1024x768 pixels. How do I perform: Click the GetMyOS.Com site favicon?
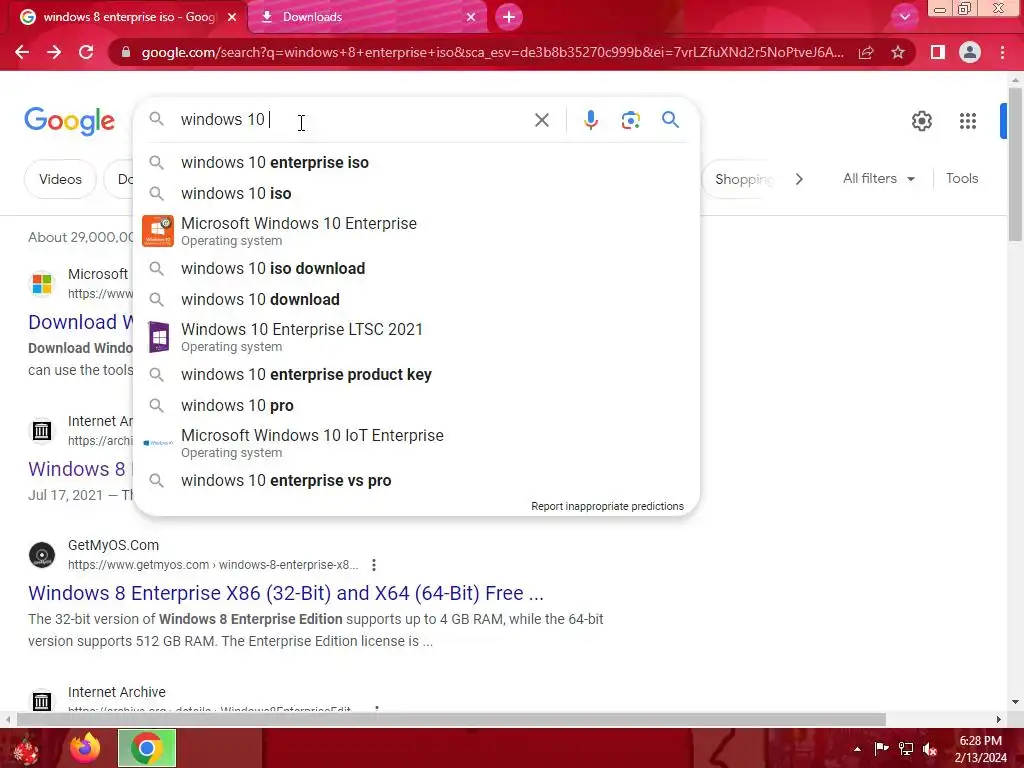click(x=42, y=555)
